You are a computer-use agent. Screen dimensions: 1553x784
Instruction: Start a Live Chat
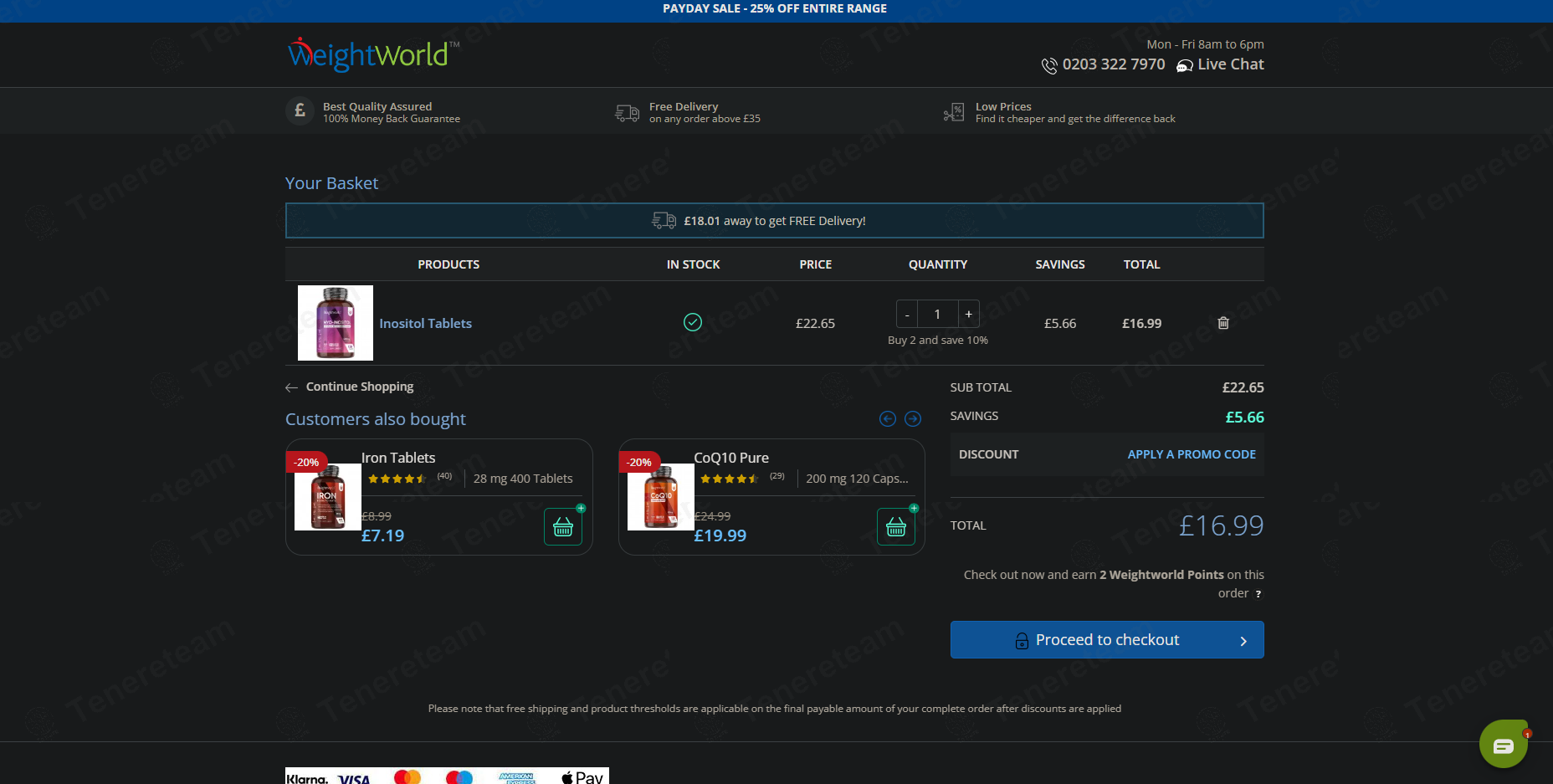click(x=1220, y=65)
